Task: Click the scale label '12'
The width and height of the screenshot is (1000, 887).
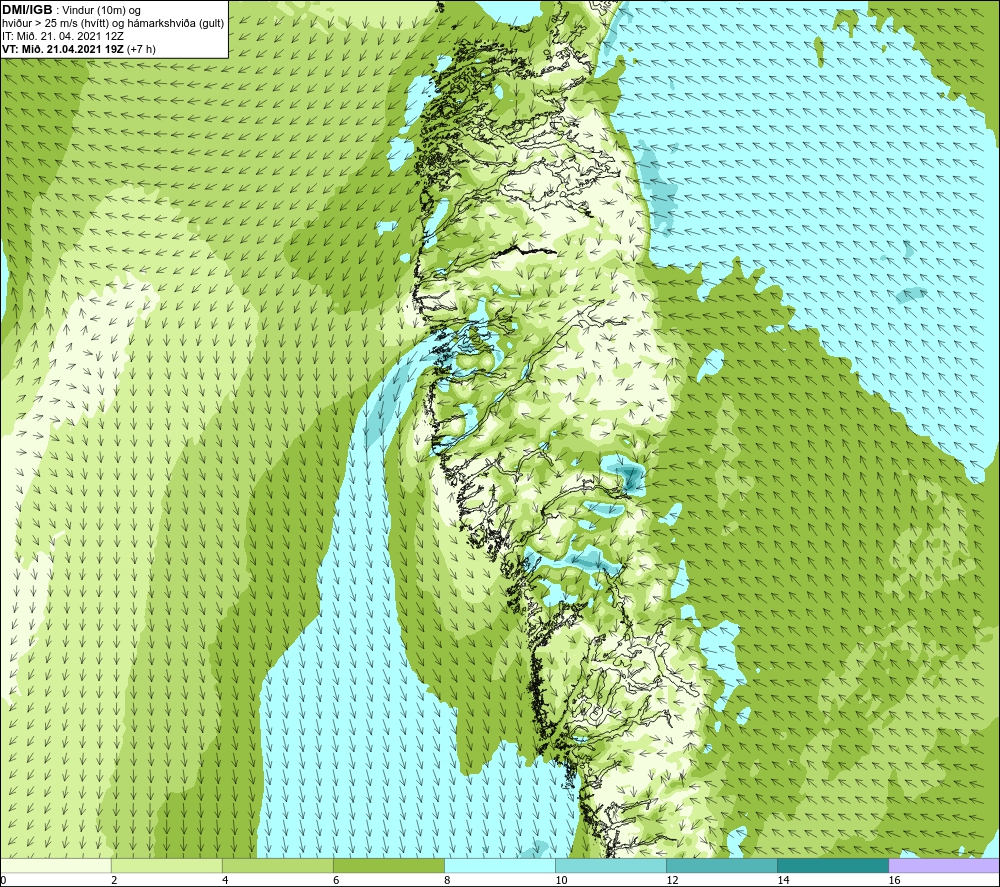Action: (672, 881)
